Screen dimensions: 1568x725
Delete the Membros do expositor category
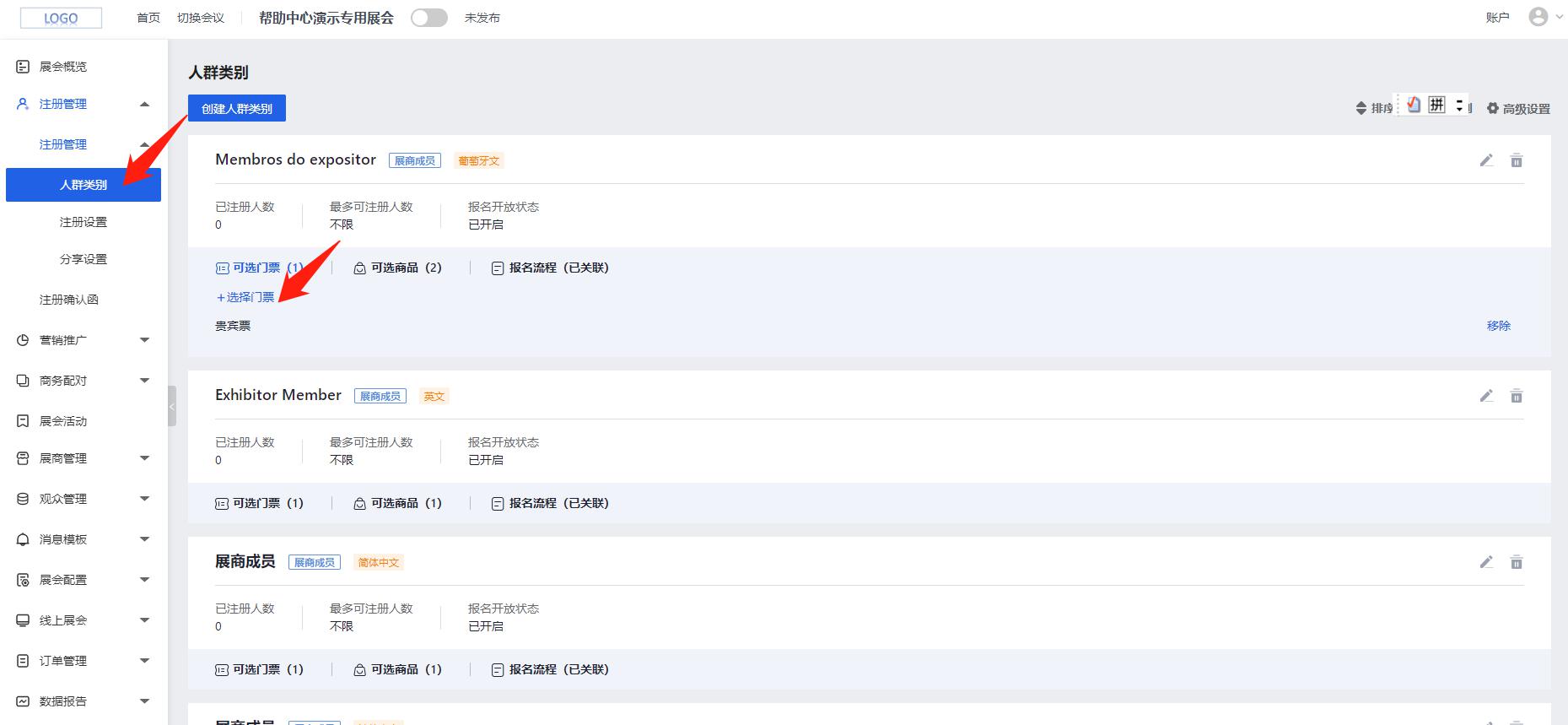(x=1516, y=160)
